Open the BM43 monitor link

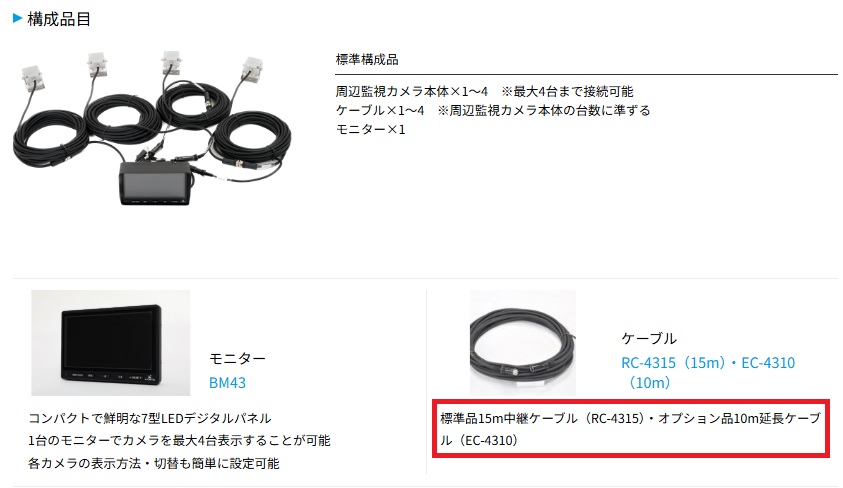(x=227, y=383)
